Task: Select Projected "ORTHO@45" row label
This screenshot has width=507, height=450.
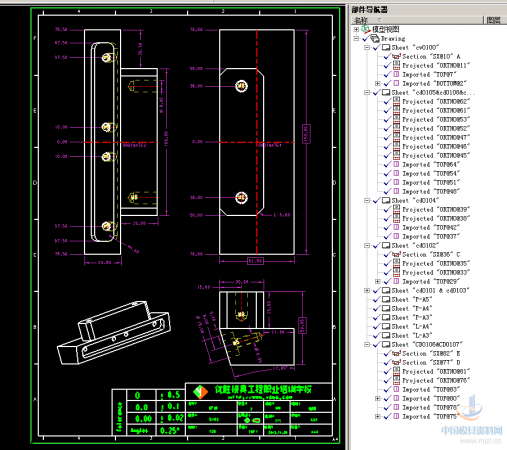Action: [x=436, y=155]
